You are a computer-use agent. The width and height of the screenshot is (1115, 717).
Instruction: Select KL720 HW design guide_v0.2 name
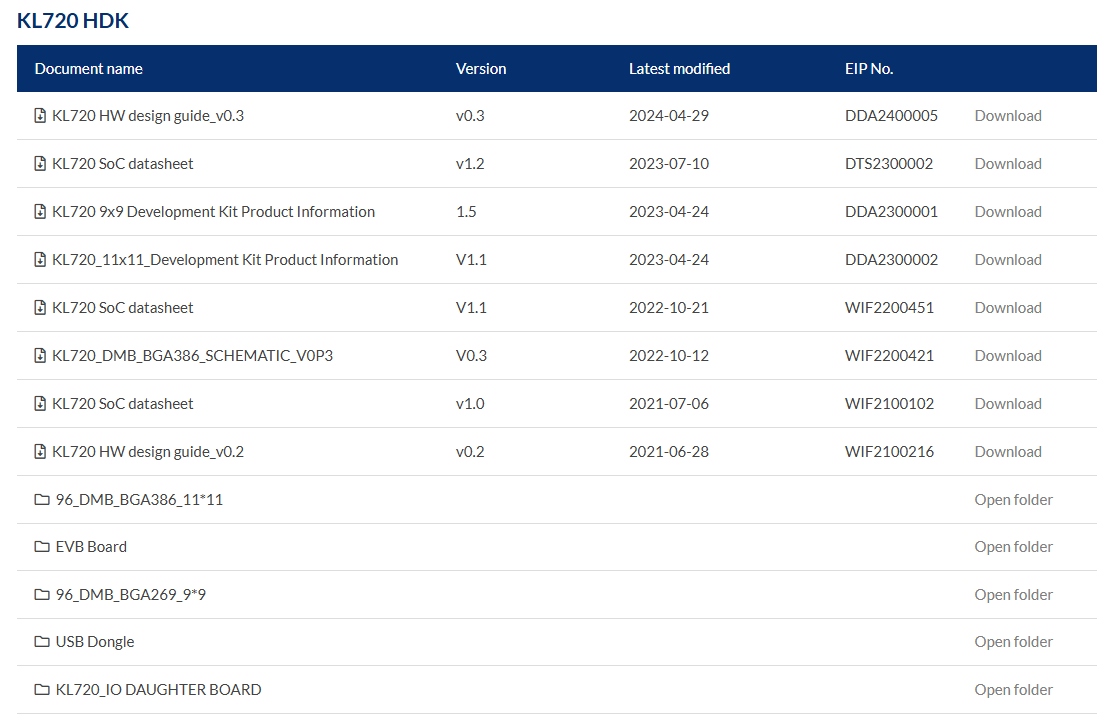(x=148, y=452)
